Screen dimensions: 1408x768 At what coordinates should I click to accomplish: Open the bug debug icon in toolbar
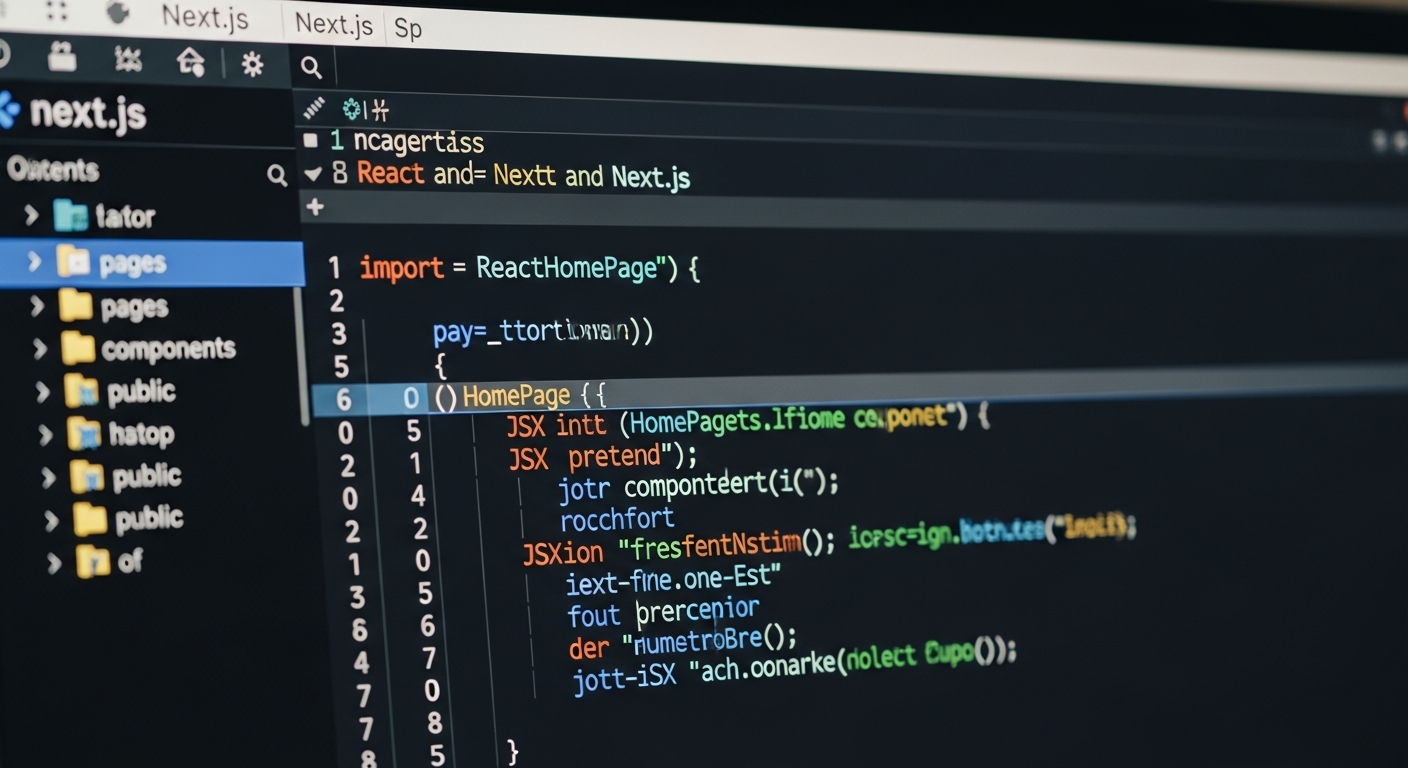tap(128, 60)
